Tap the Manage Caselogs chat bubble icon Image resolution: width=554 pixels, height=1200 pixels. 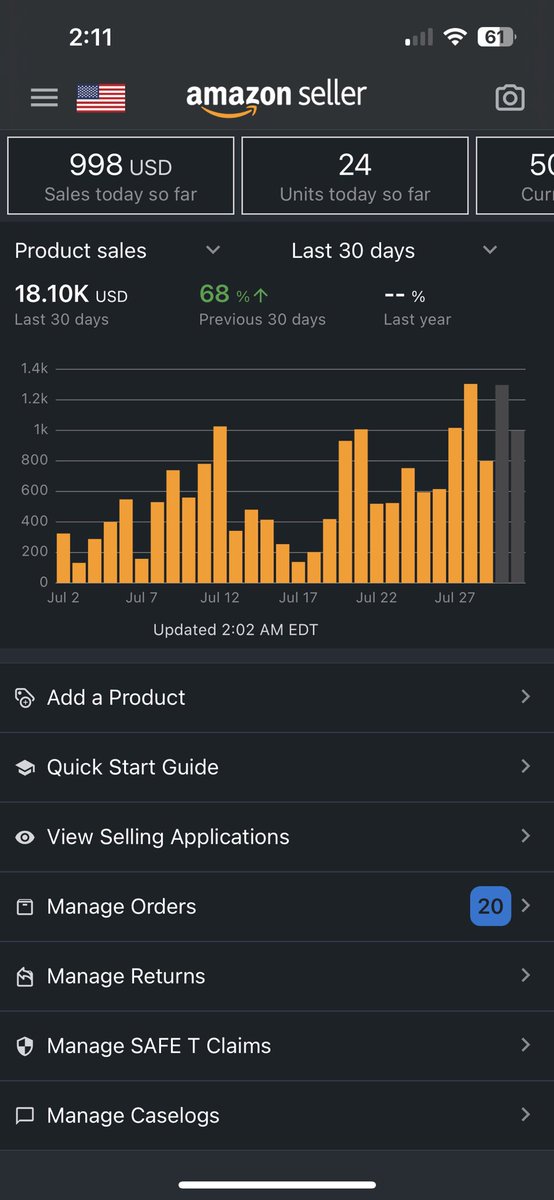tap(25, 1116)
